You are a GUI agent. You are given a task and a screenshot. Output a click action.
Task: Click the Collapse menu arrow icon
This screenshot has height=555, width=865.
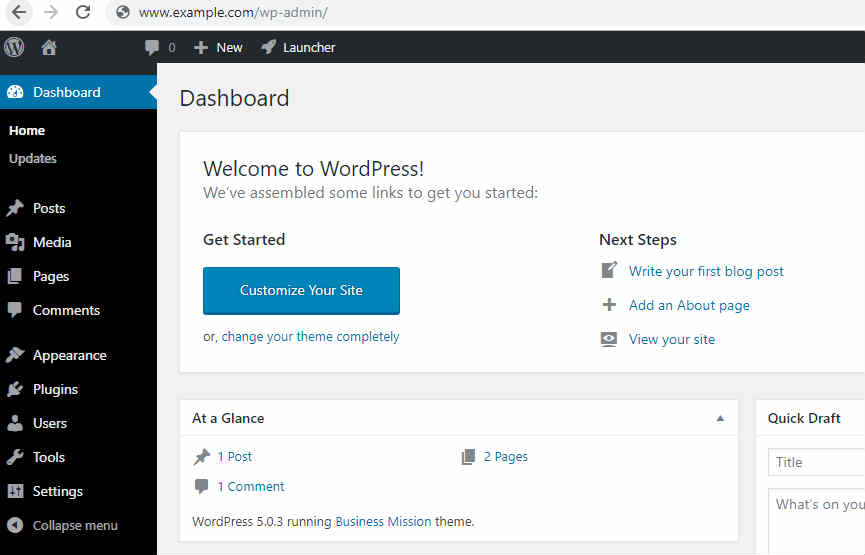(15, 525)
